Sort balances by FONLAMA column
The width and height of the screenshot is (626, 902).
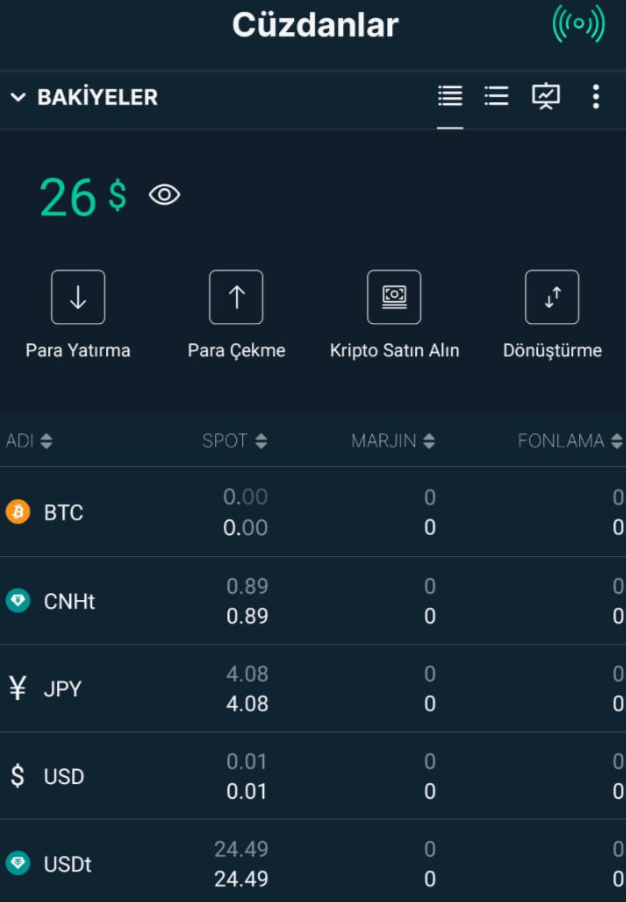click(570, 441)
